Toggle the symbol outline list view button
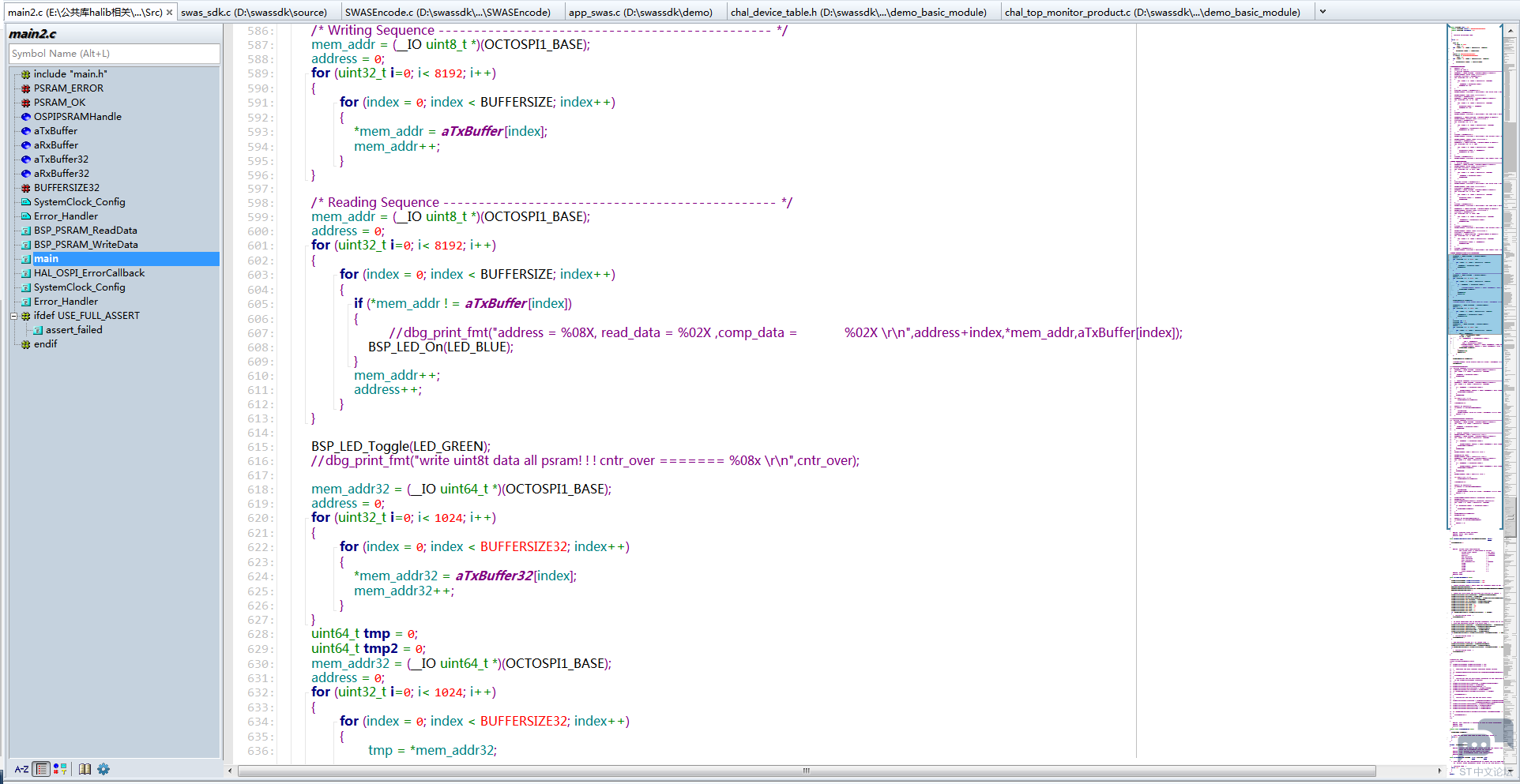 [42, 769]
